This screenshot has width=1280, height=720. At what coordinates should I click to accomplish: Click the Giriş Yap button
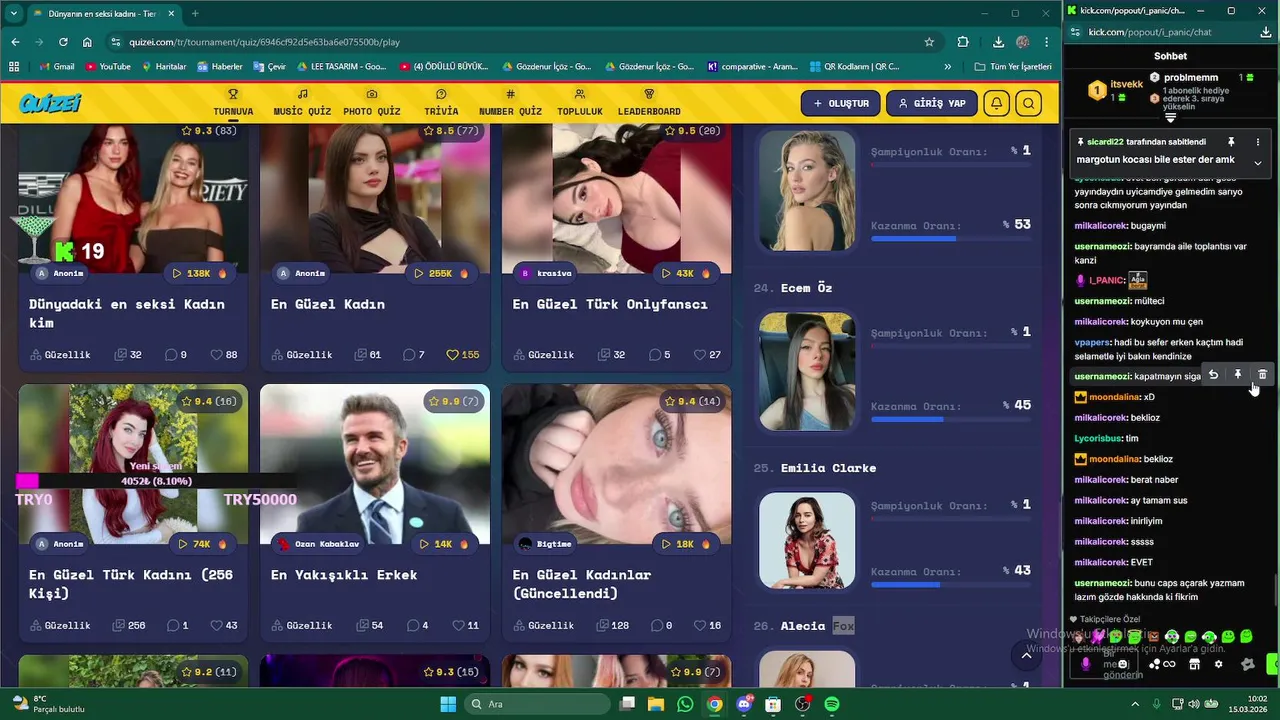931,103
